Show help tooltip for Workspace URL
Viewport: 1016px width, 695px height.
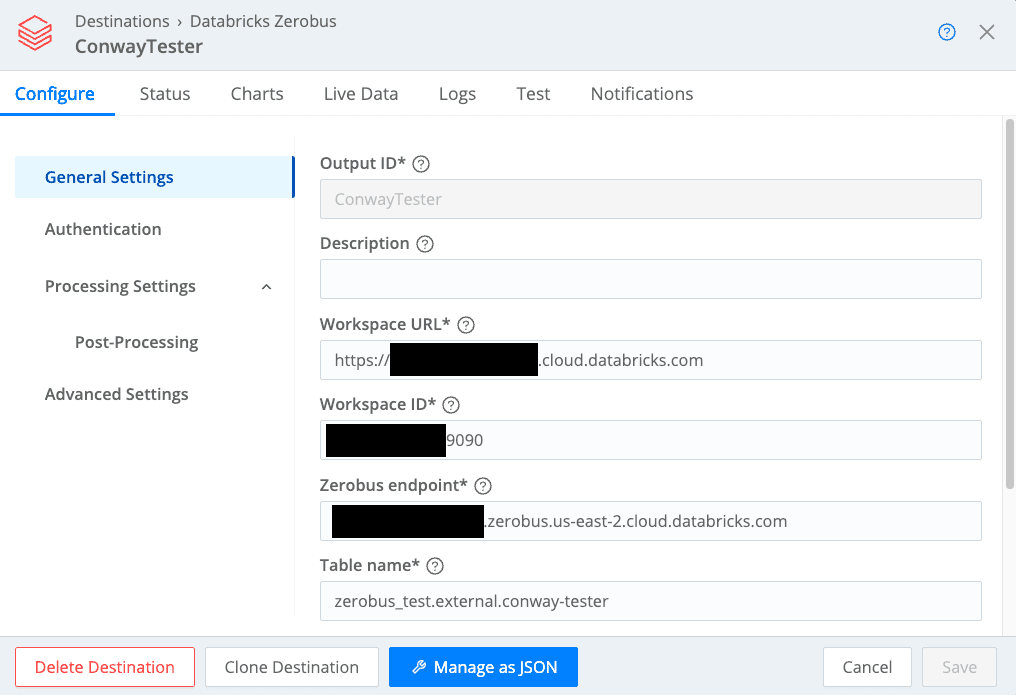click(x=466, y=325)
